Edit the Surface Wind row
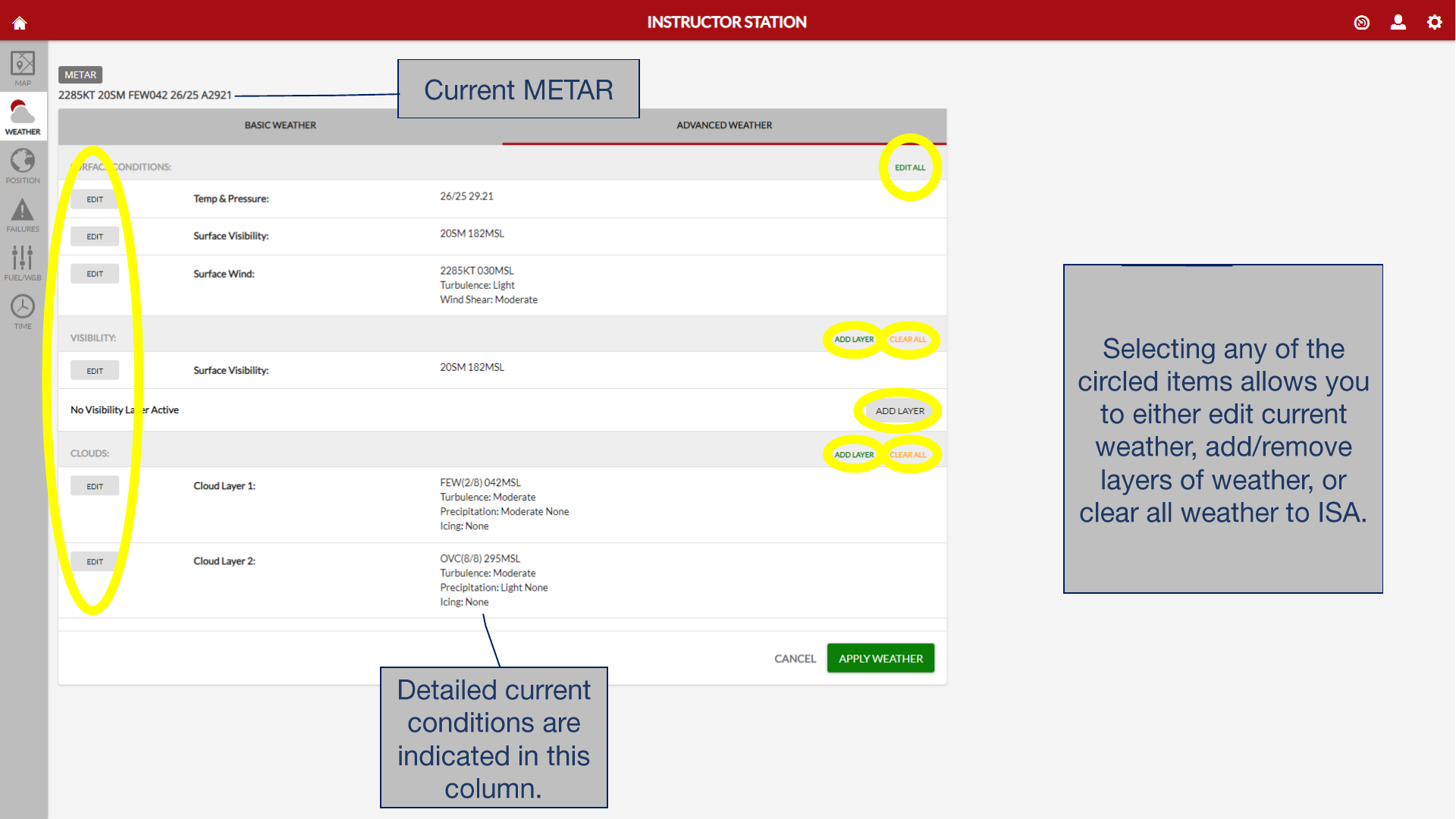Viewport: 1456px width, 819px height. pyautogui.click(x=95, y=274)
